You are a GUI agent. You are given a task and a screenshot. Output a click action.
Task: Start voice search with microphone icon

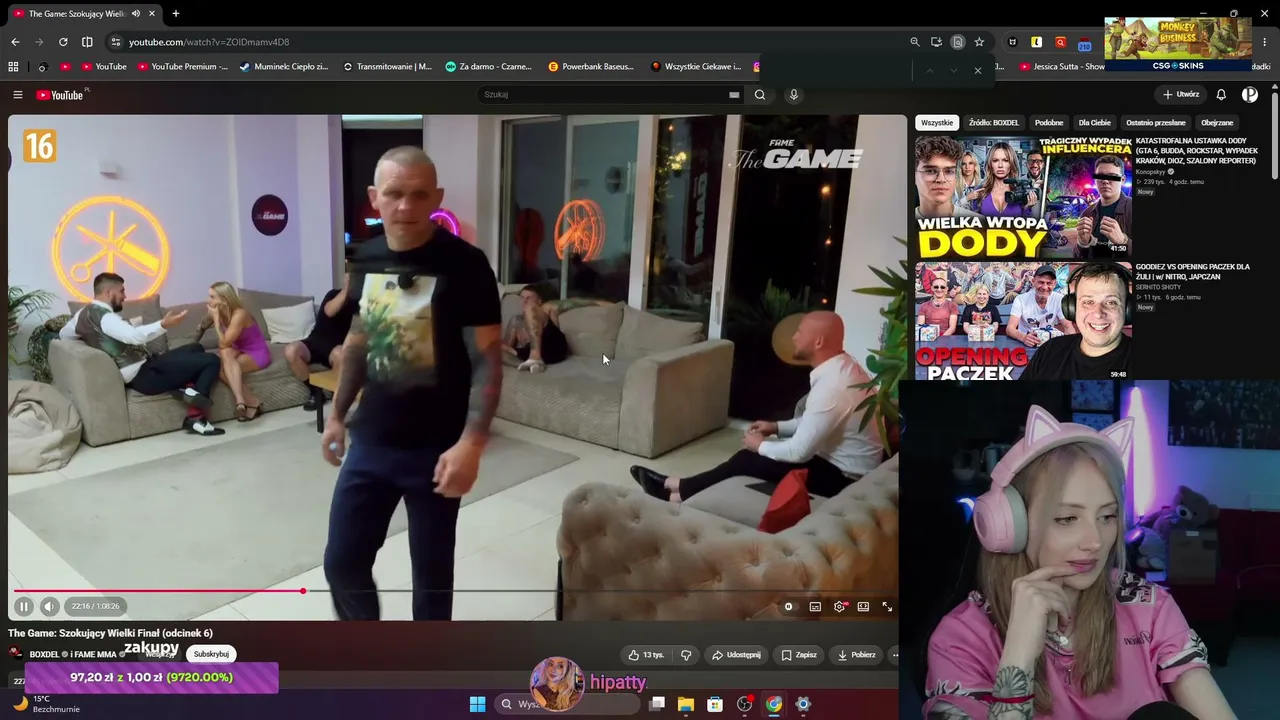pyautogui.click(x=794, y=95)
